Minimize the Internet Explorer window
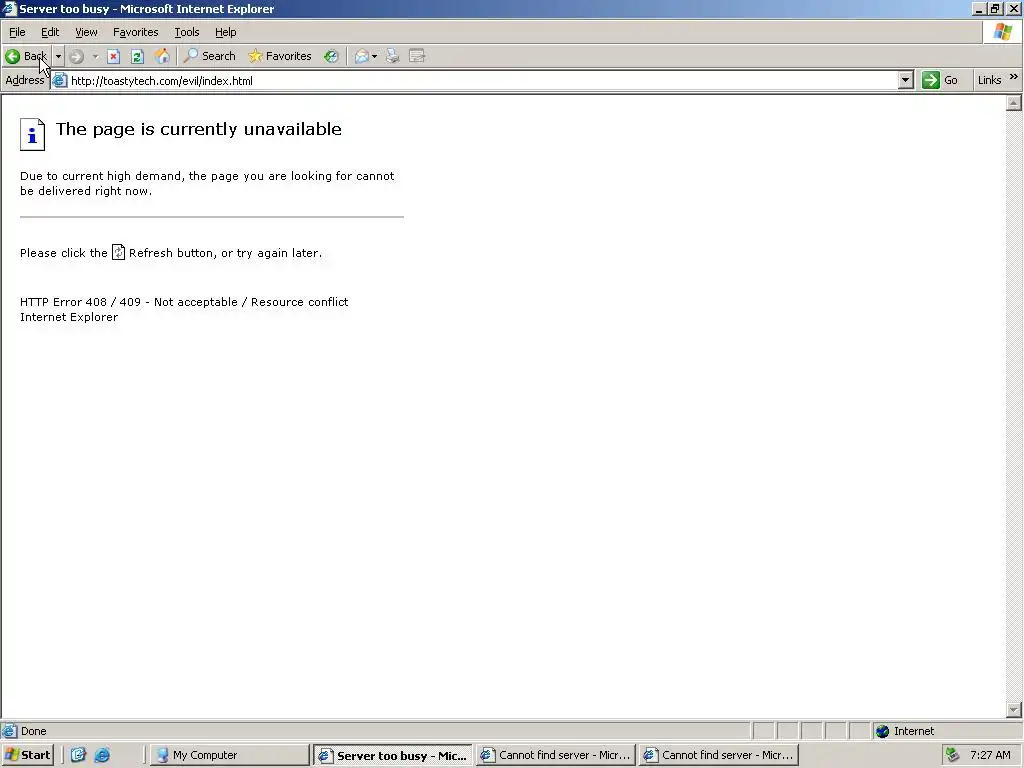1024x768 pixels. [x=979, y=8]
